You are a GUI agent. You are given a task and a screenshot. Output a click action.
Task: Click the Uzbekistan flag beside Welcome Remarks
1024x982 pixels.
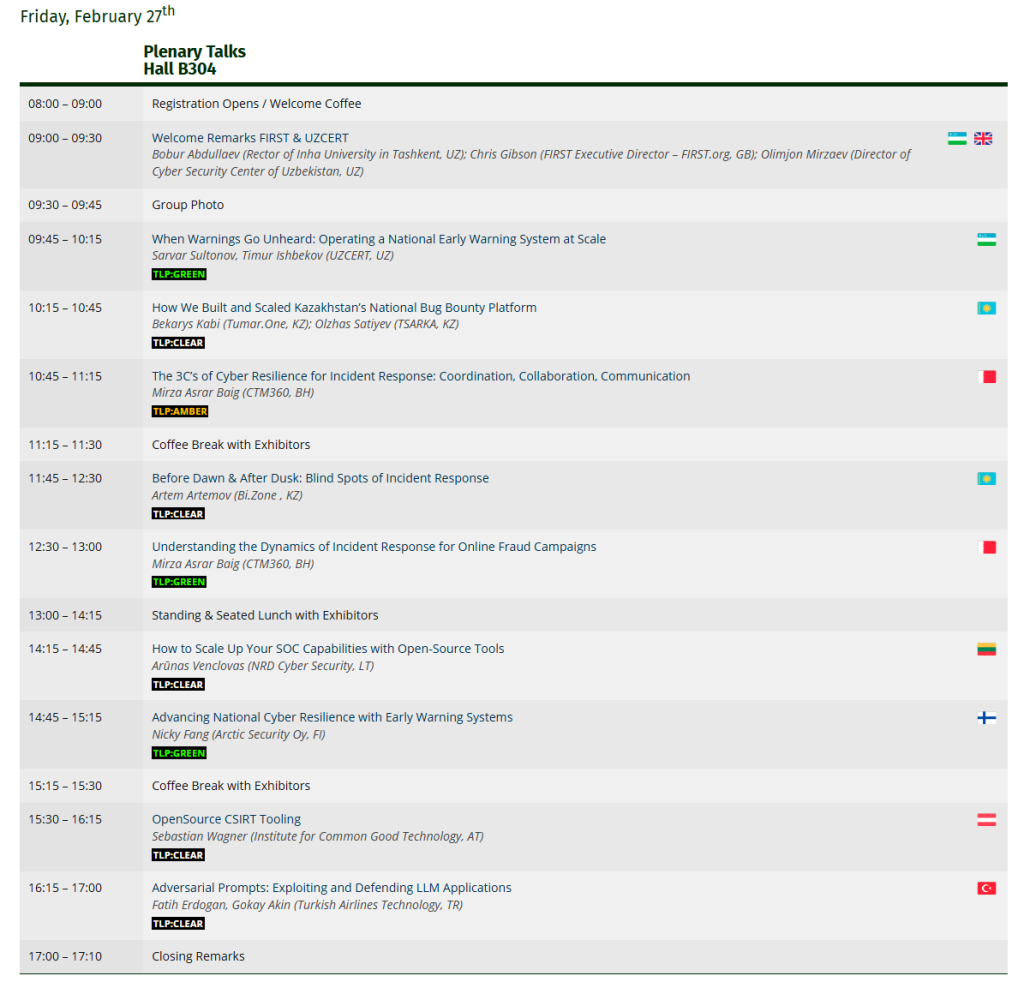[x=957, y=139]
